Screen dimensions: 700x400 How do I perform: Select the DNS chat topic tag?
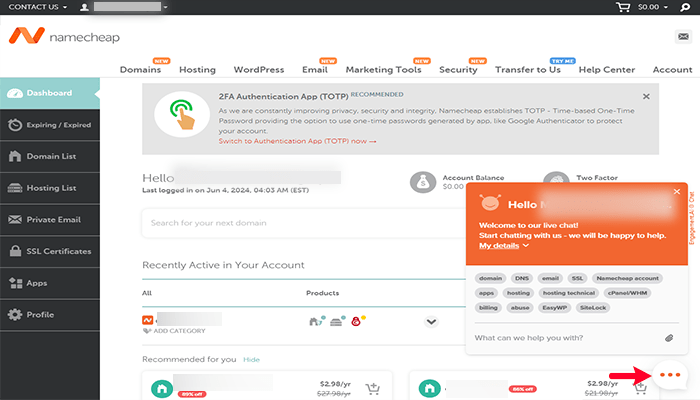click(522, 278)
